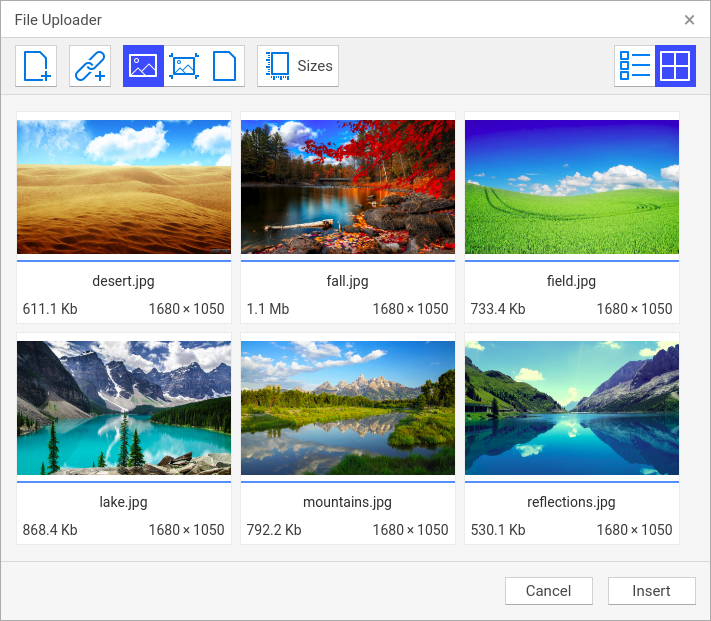Choose the lake.jpg thumbnail image
711x621 pixels.
(124, 408)
